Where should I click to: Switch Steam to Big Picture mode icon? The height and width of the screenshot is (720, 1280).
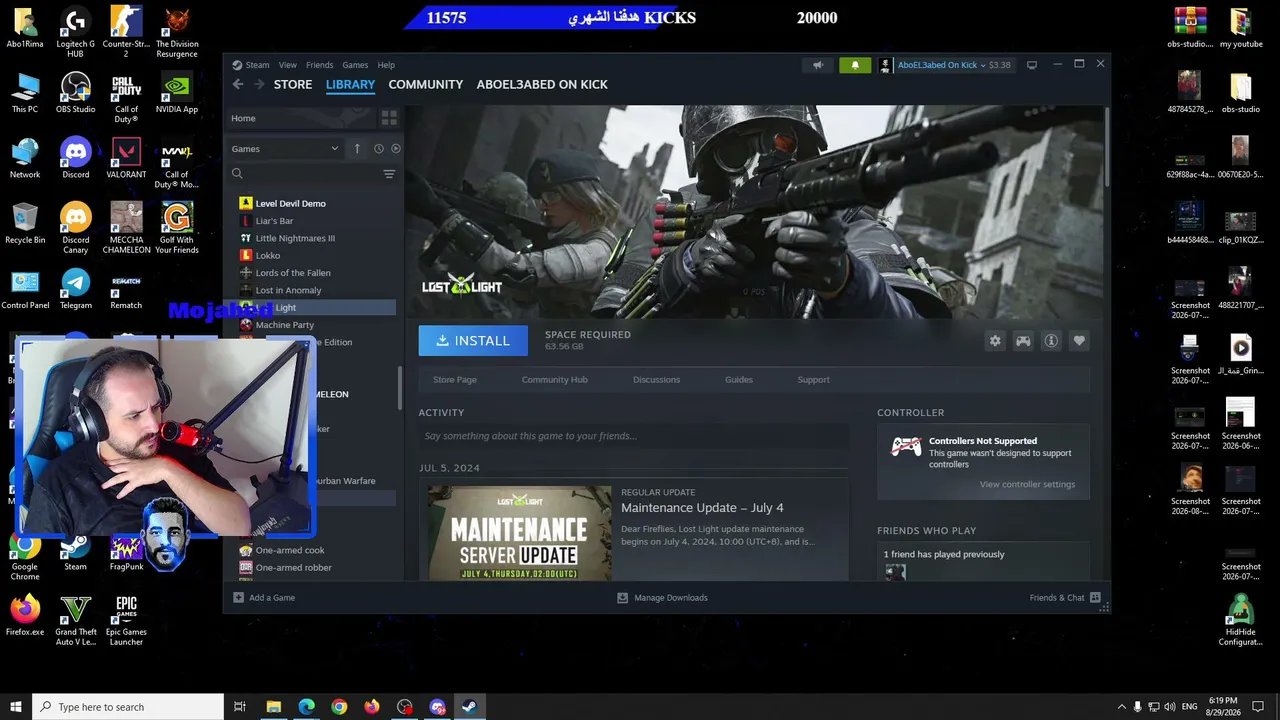(x=1032, y=65)
